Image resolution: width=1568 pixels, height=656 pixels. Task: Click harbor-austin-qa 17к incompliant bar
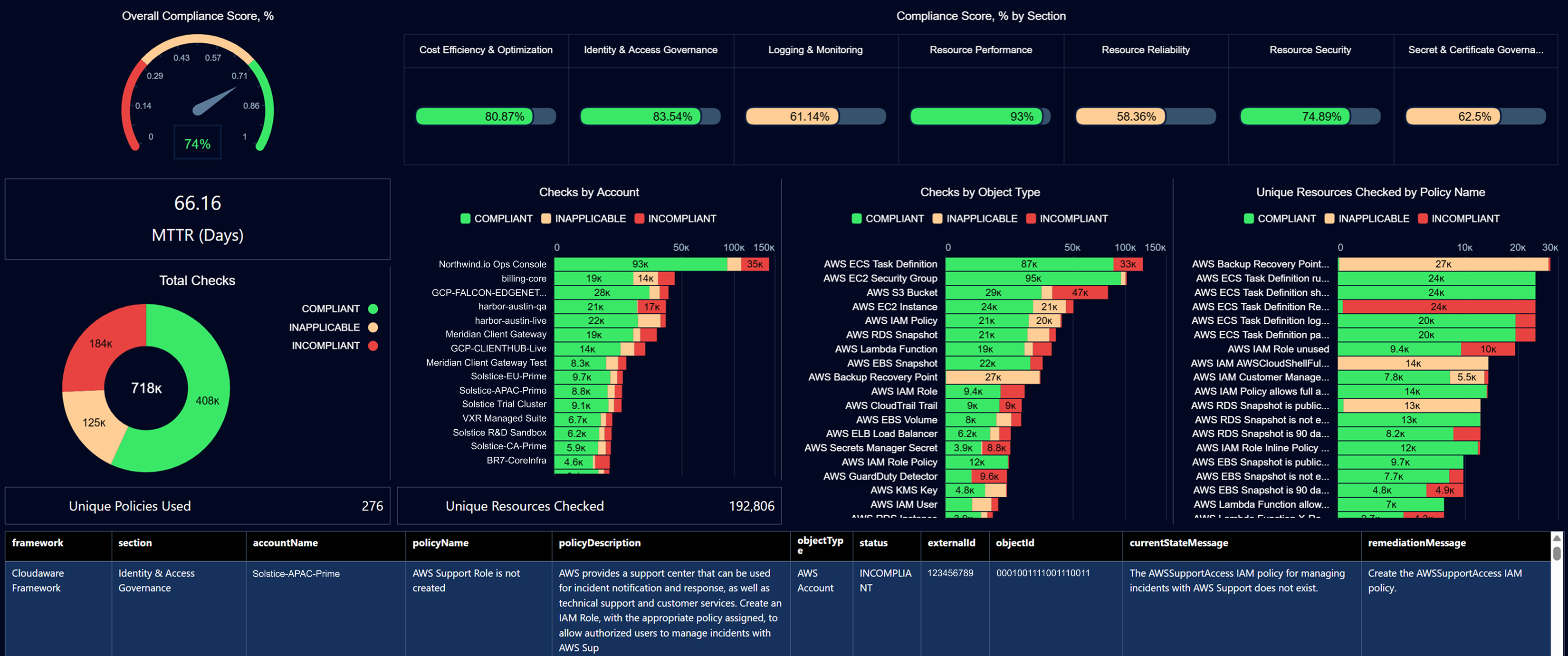click(x=651, y=307)
